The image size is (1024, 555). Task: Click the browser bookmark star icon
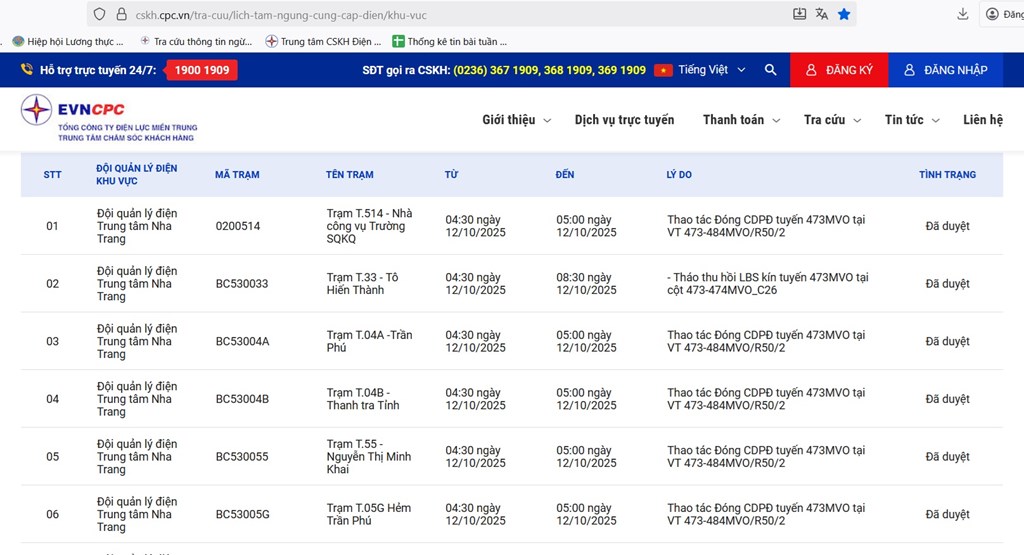[844, 14]
